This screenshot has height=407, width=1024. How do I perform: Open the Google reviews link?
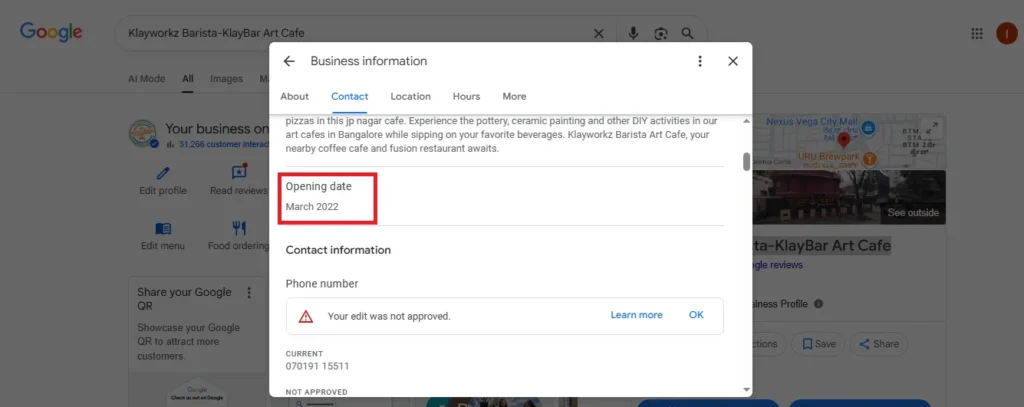point(777,265)
